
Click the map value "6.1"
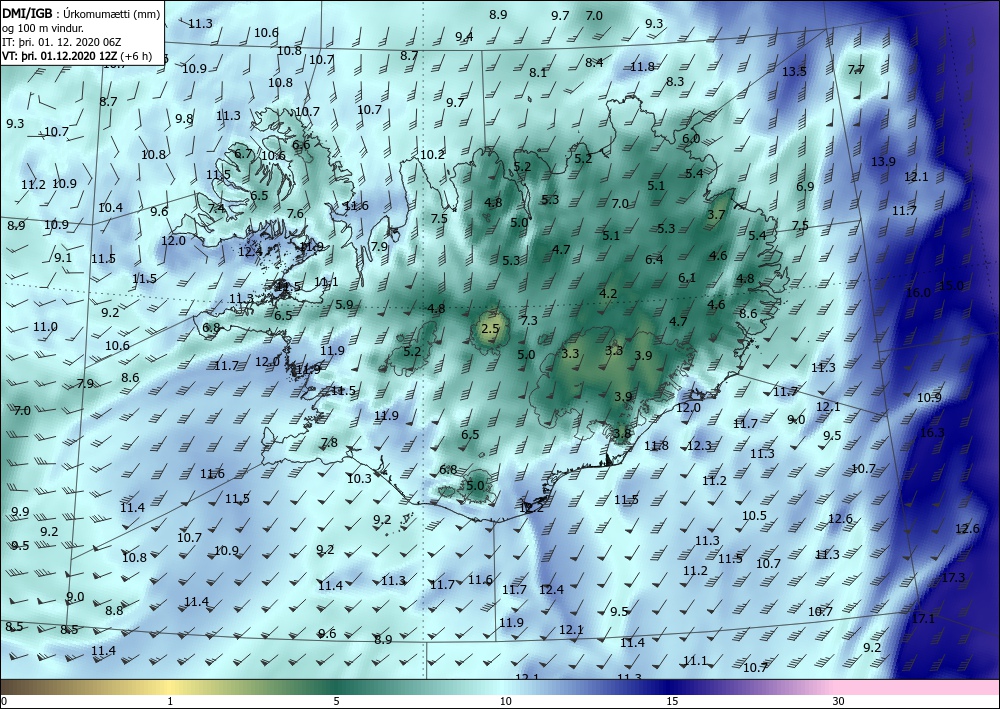coord(687,277)
